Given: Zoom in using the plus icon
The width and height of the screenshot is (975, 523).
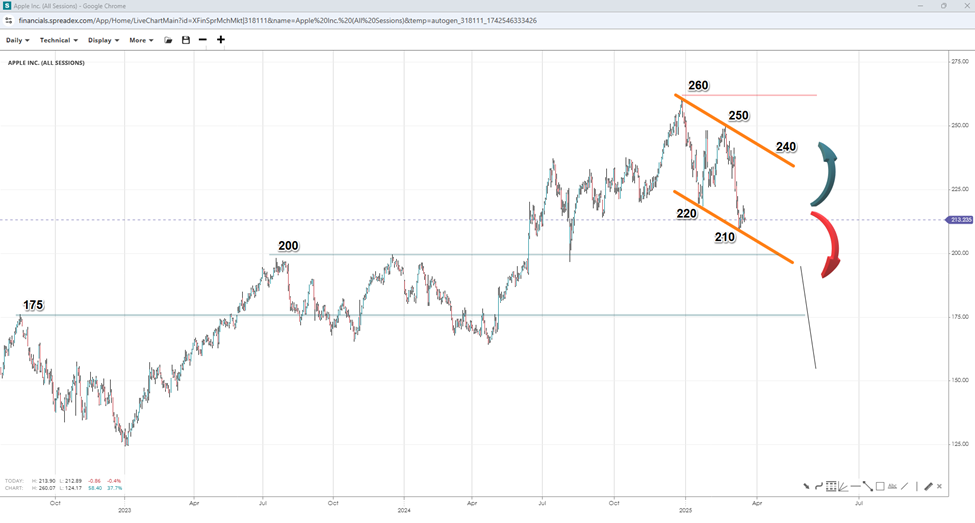Looking at the screenshot, I should (221, 40).
